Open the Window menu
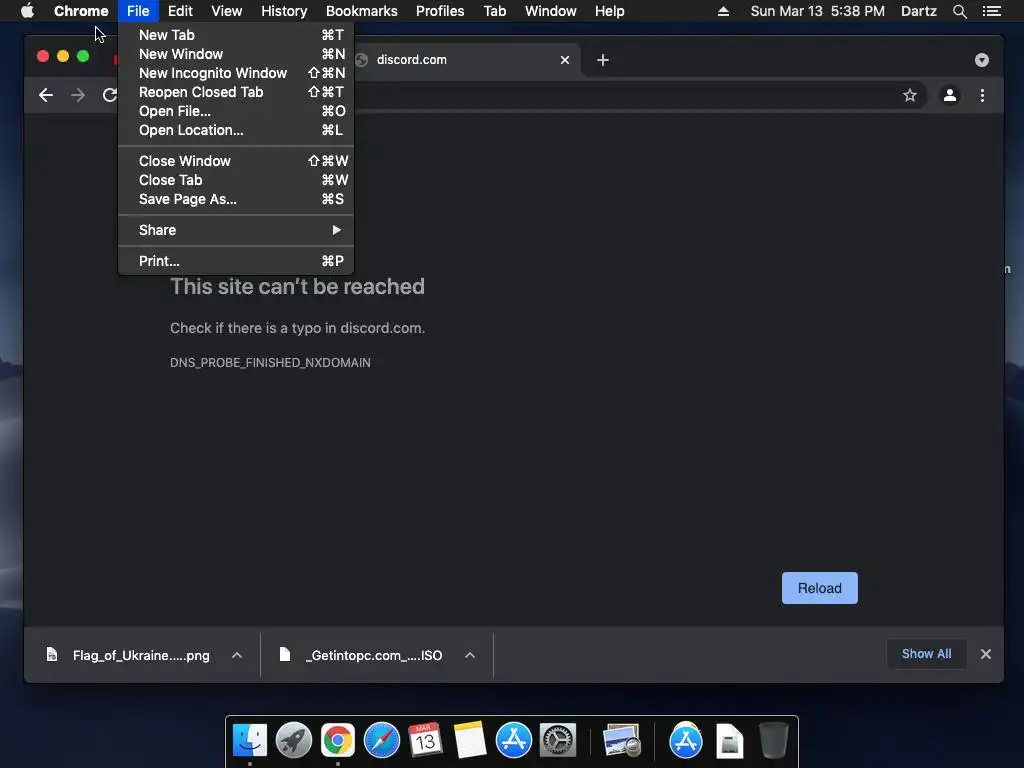Viewport: 1024px width, 768px height. point(551,11)
